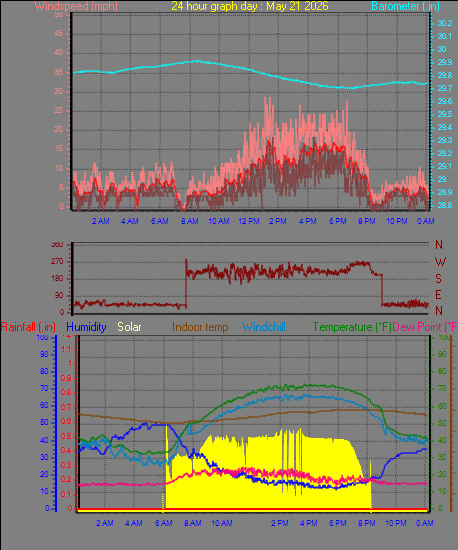Click the Solar legend label

129,327
